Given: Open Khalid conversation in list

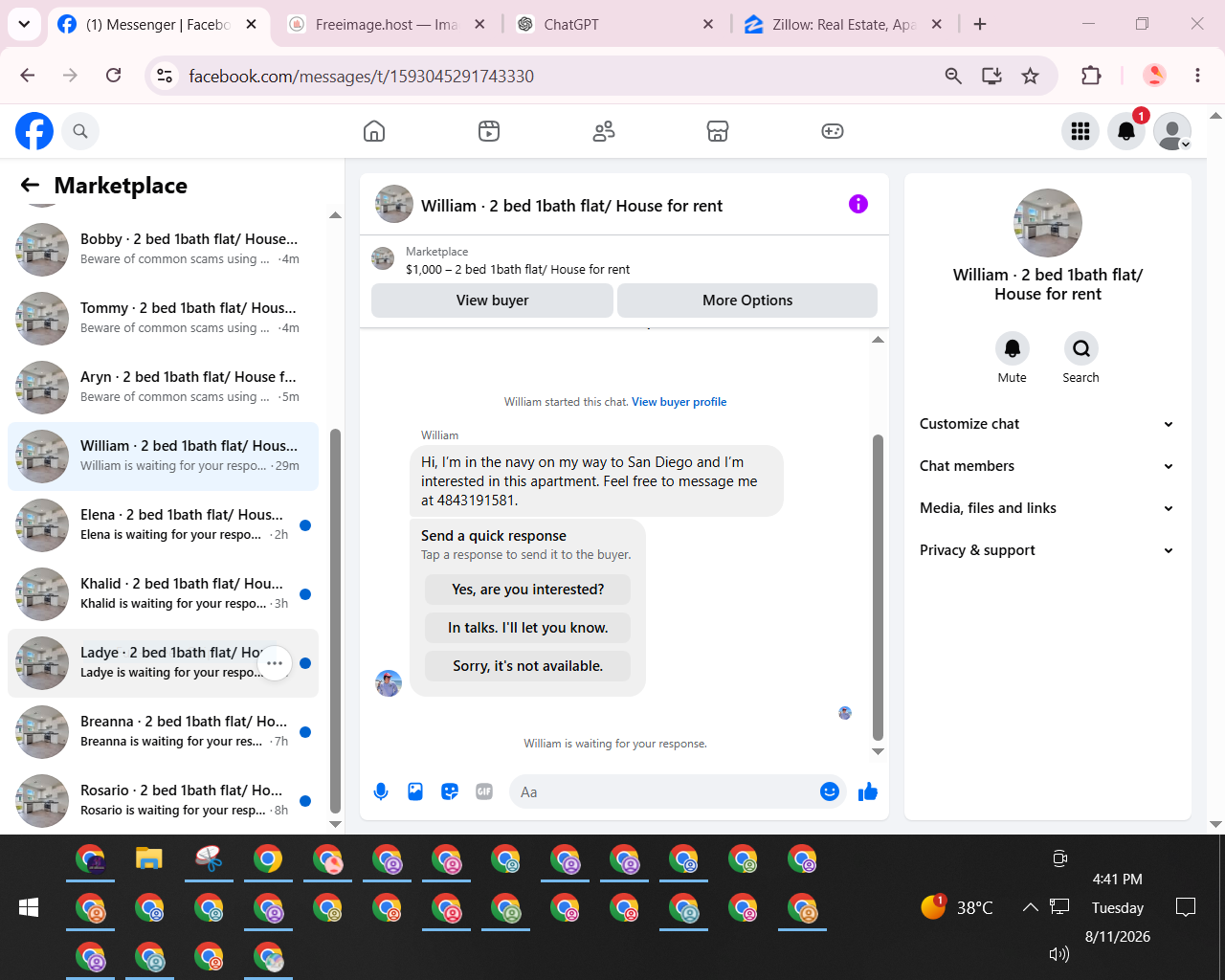Looking at the screenshot, I should pos(163,593).
